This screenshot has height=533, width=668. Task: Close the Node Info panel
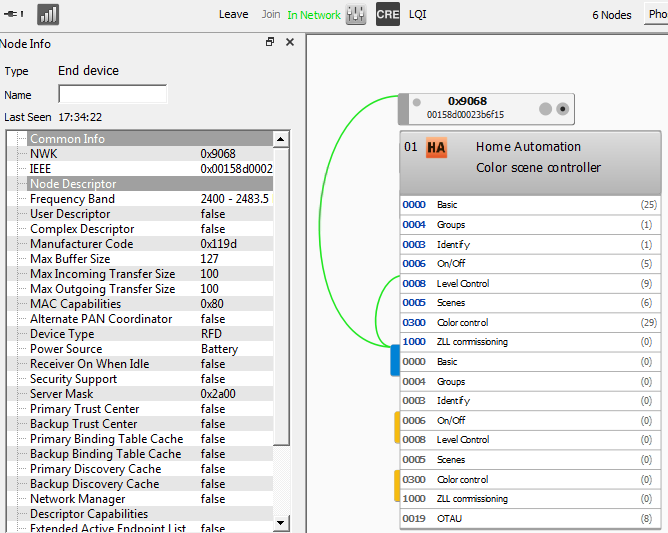click(290, 42)
